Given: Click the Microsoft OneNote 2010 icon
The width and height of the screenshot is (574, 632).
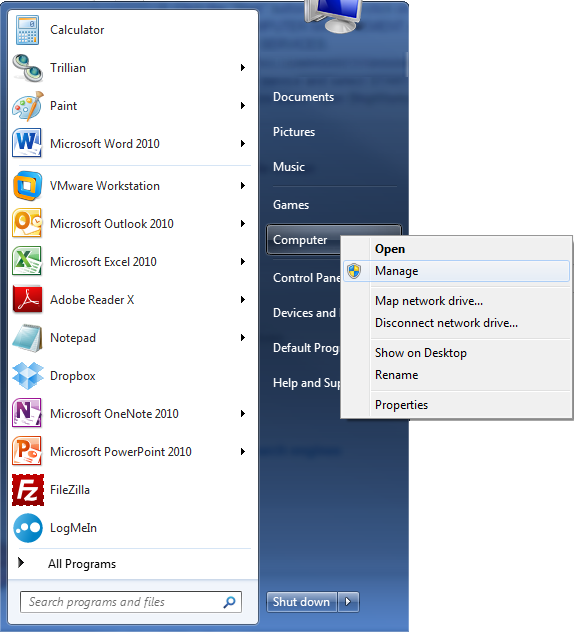Looking at the screenshot, I should click(x=27, y=413).
